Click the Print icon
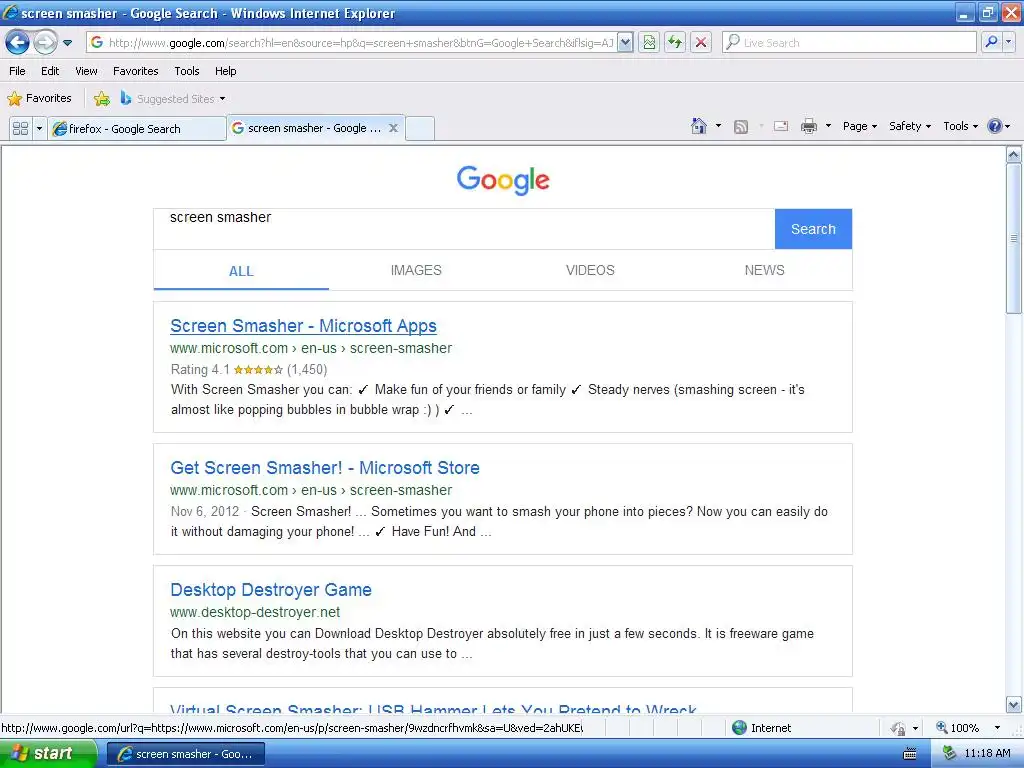 pyautogui.click(x=809, y=126)
